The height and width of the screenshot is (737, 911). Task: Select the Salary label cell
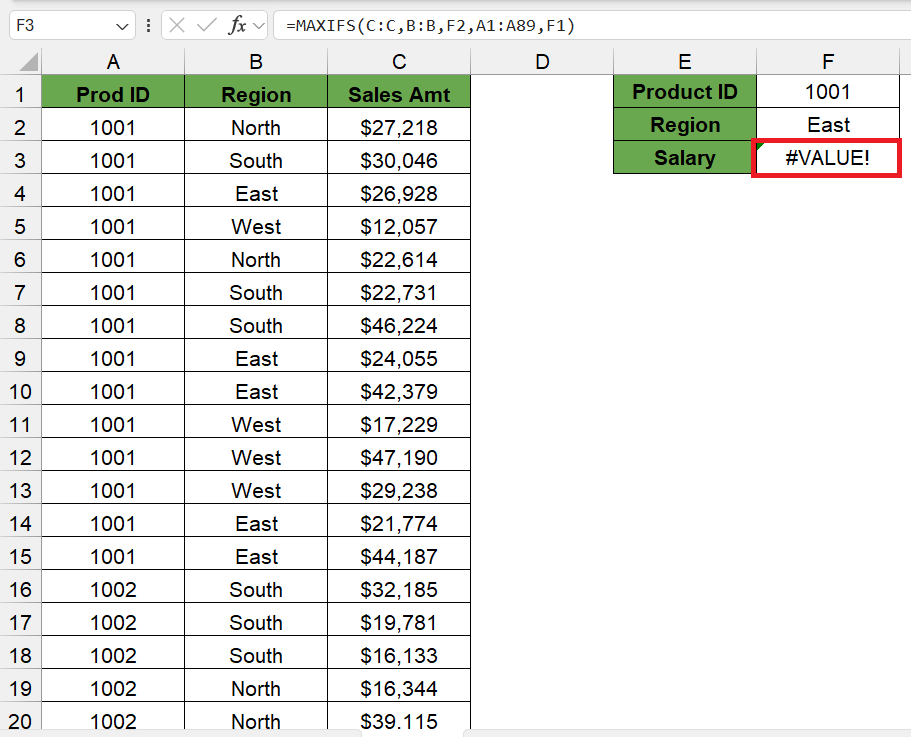(684, 157)
